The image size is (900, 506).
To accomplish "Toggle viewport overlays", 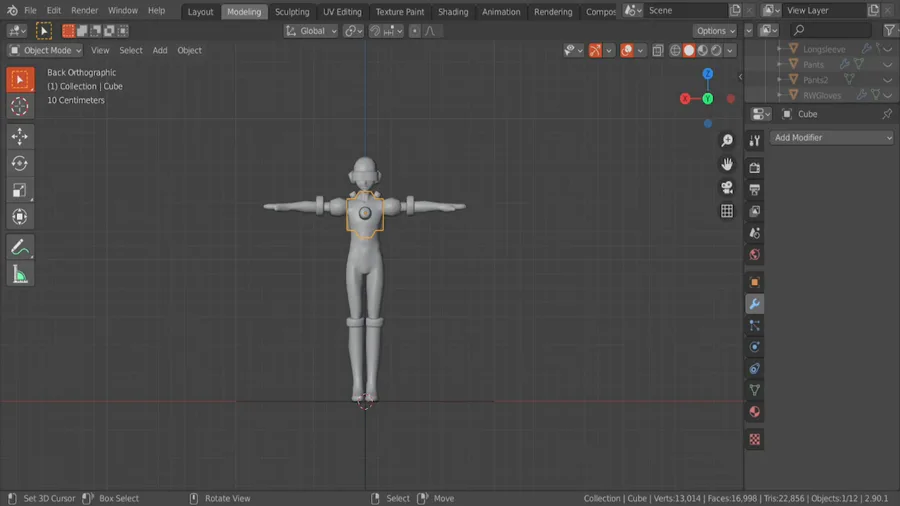I will click(x=627, y=50).
